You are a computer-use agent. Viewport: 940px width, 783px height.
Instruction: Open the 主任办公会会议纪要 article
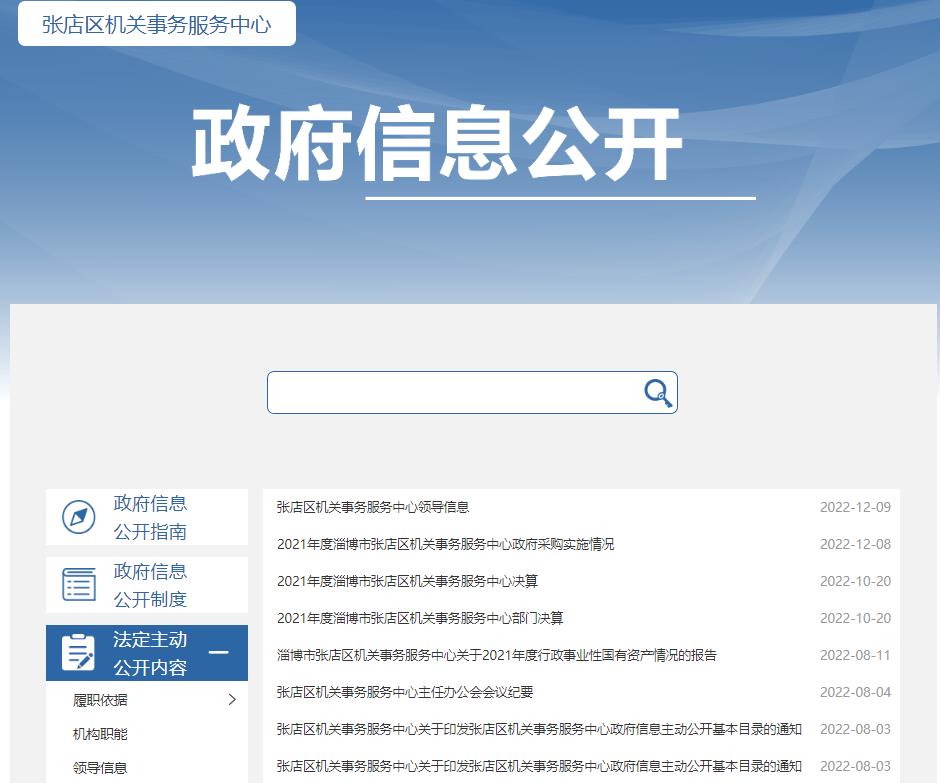405,692
